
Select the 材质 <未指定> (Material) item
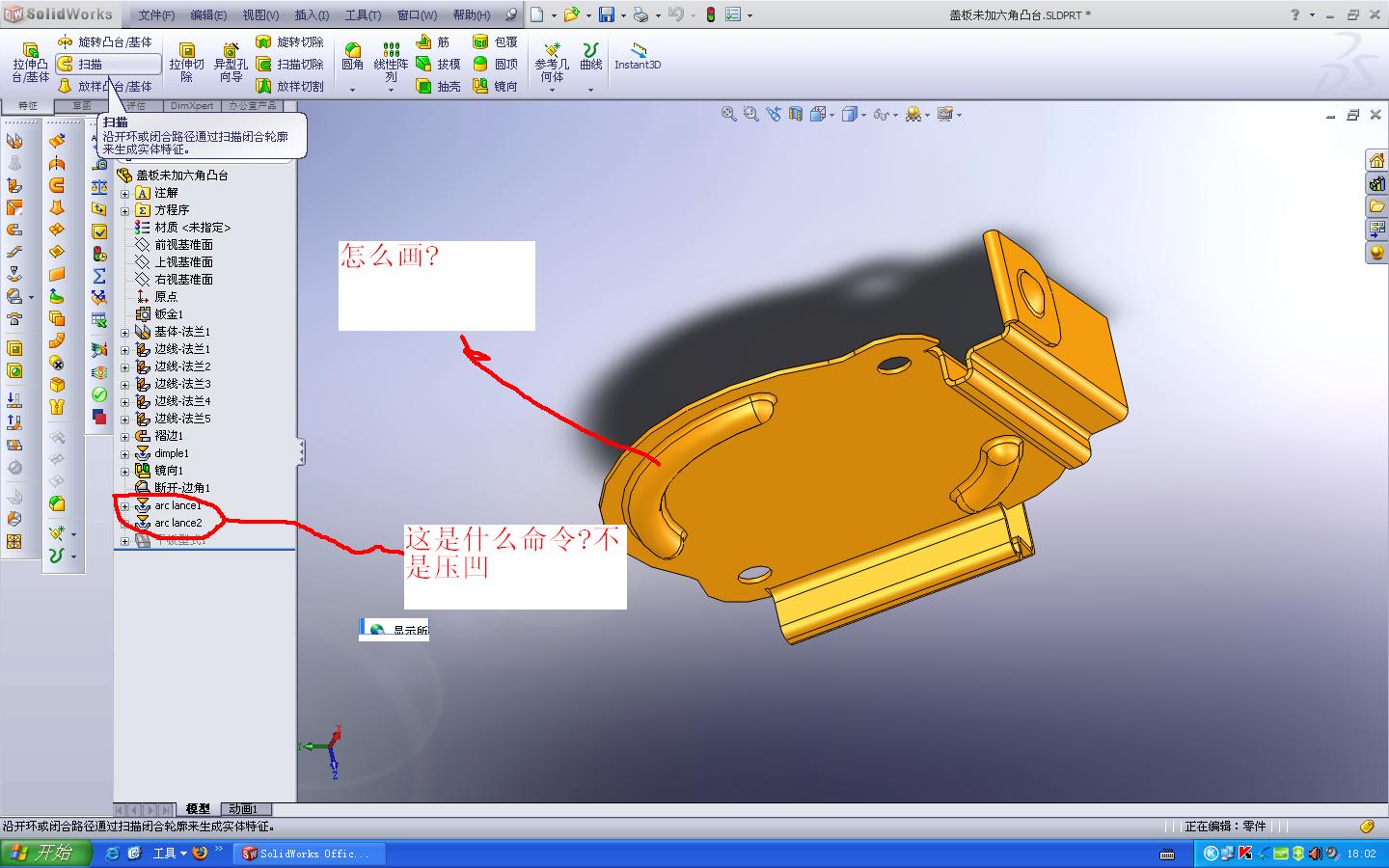click(x=183, y=228)
